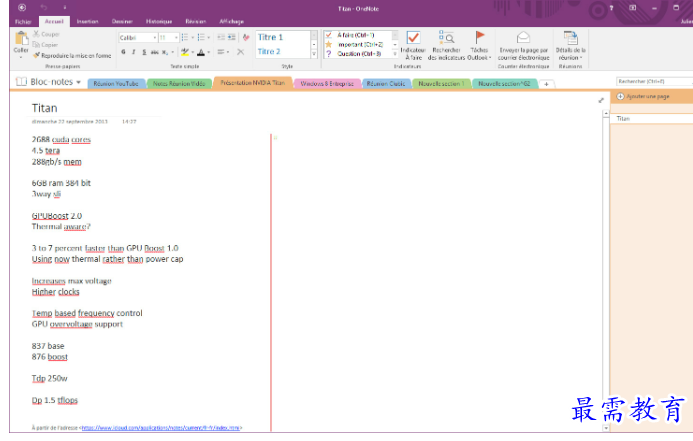Open the Windows 8 Entreprise section tab
The height and width of the screenshot is (441, 693).
327,84
